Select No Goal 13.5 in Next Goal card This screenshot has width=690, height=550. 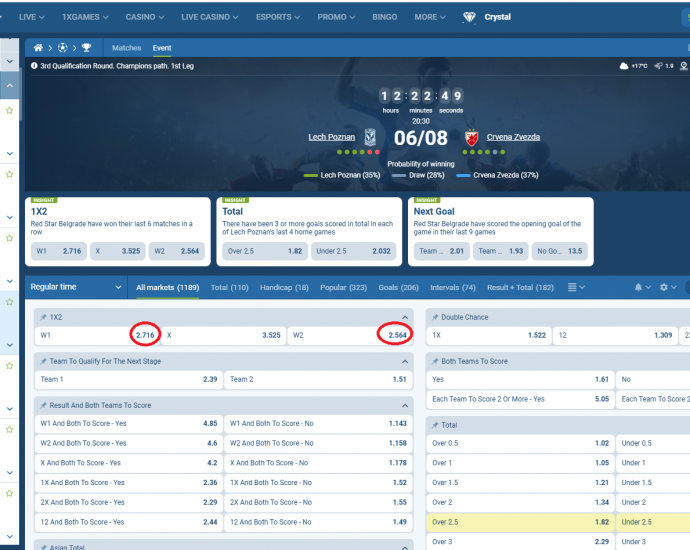[x=559, y=251]
